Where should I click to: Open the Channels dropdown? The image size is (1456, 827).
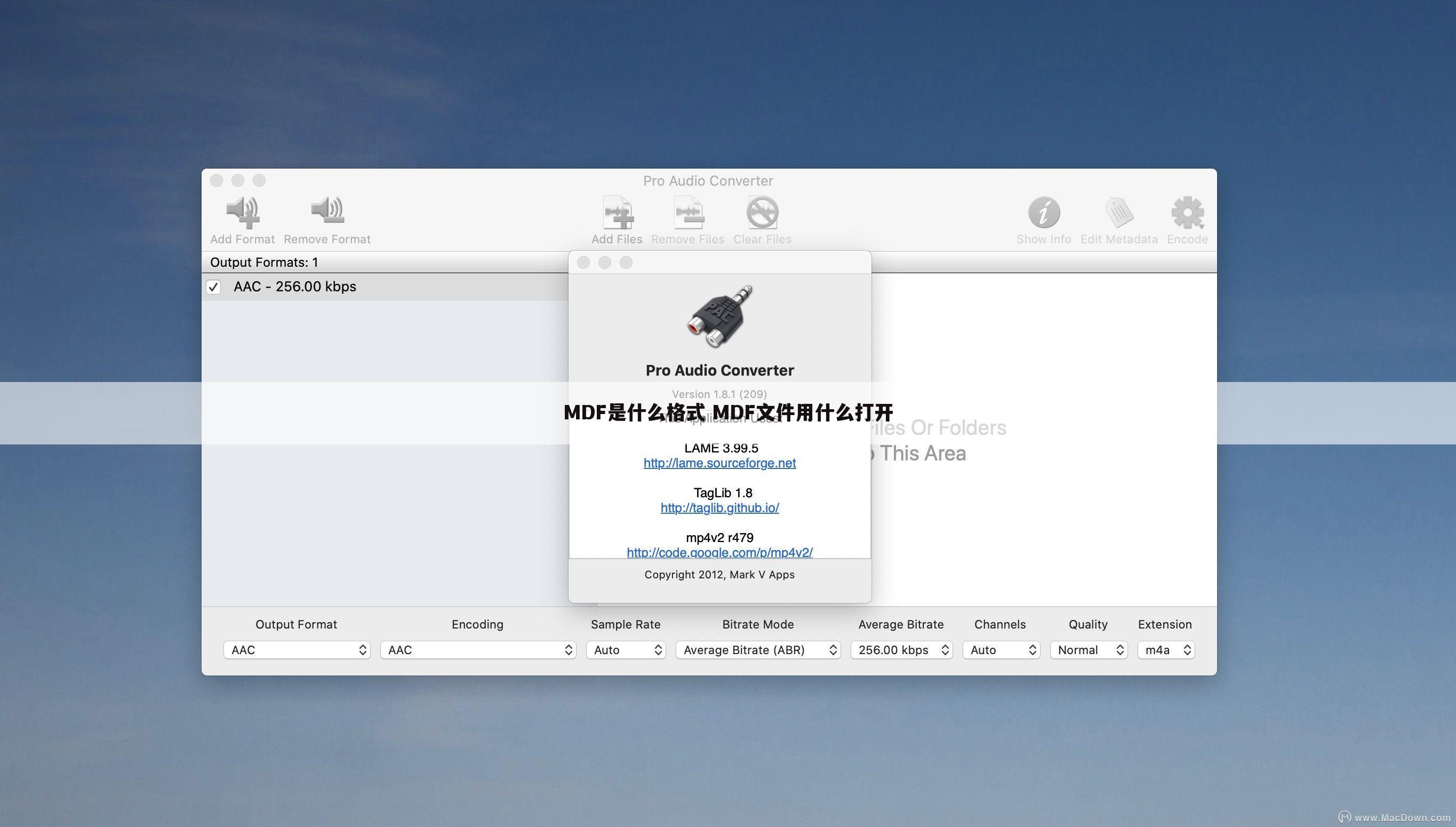click(x=1001, y=650)
